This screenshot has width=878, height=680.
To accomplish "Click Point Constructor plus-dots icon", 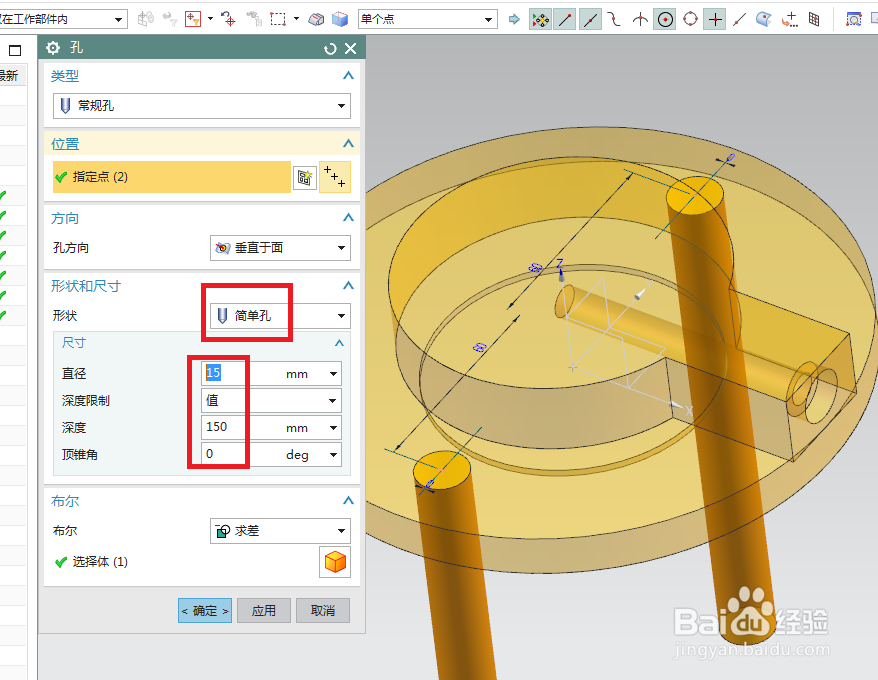I will (x=790, y=20).
